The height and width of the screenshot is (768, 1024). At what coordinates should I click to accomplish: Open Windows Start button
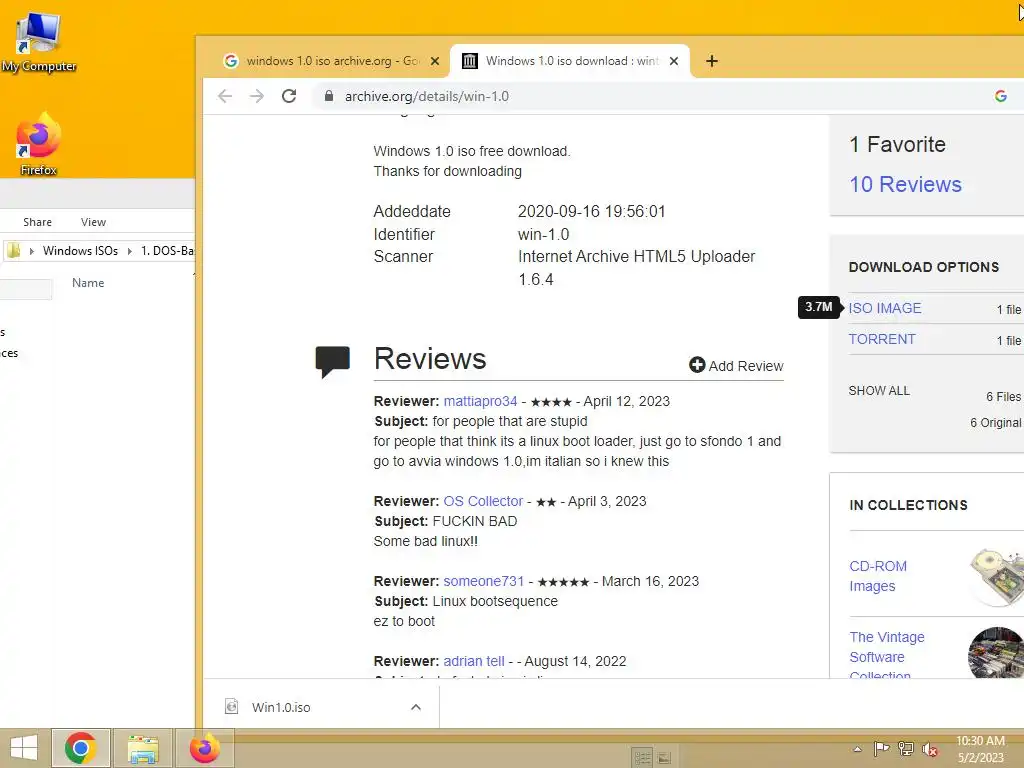point(24,748)
